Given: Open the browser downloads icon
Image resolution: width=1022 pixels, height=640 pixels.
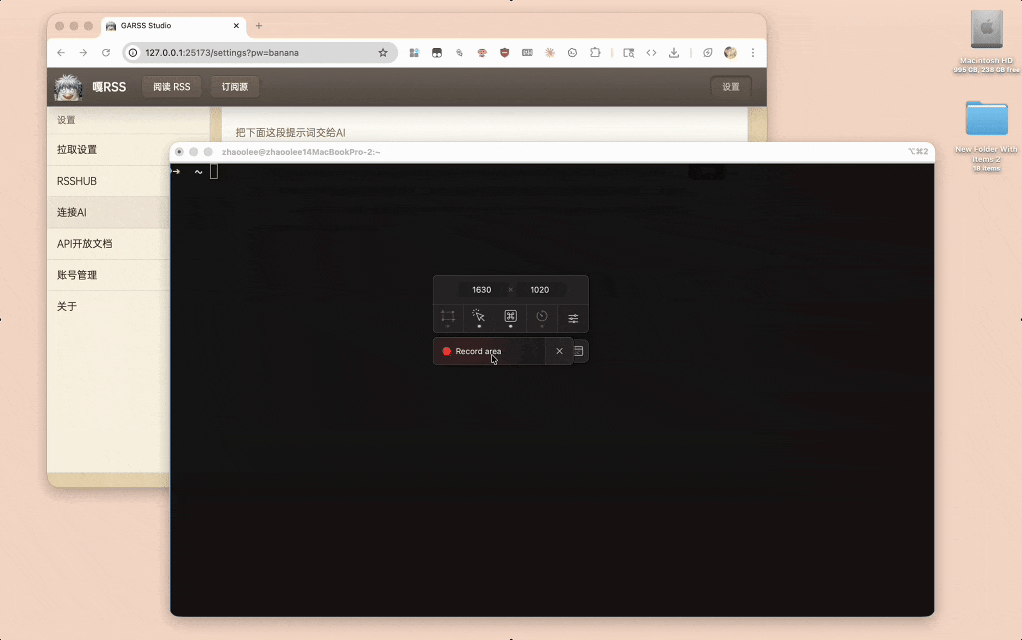Looking at the screenshot, I should click(674, 53).
